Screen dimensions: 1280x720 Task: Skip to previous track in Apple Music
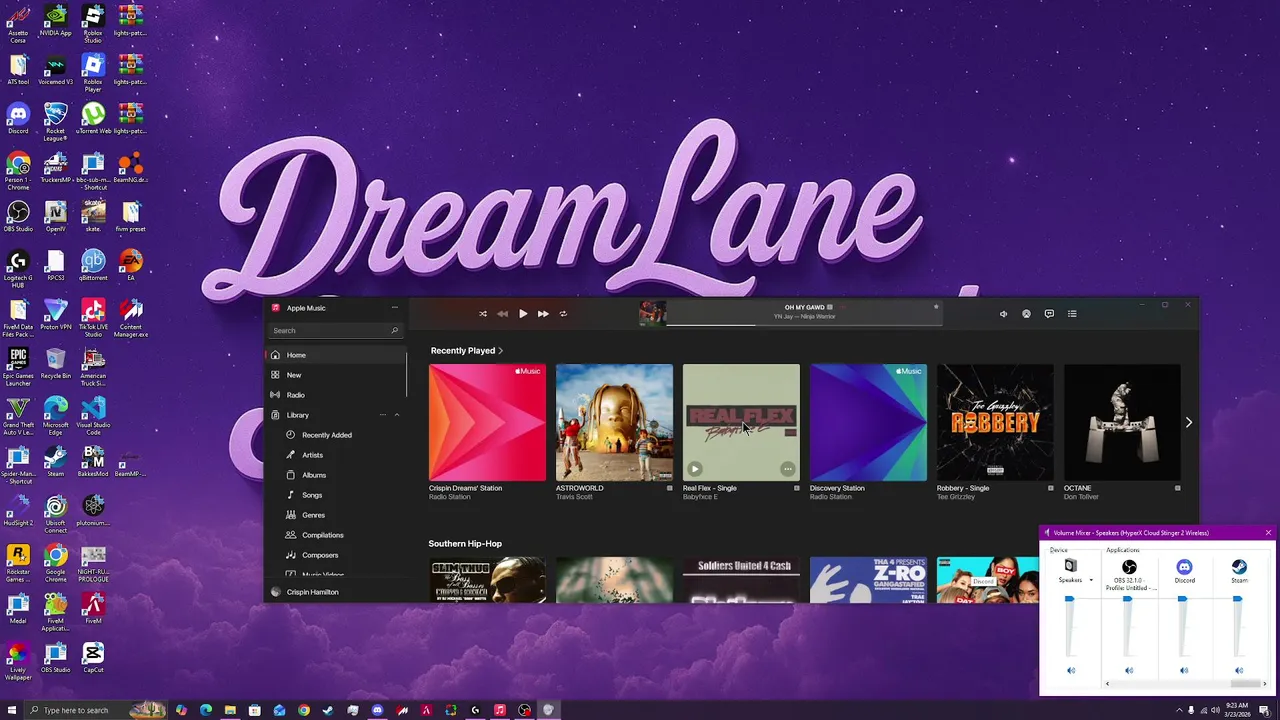click(x=503, y=314)
